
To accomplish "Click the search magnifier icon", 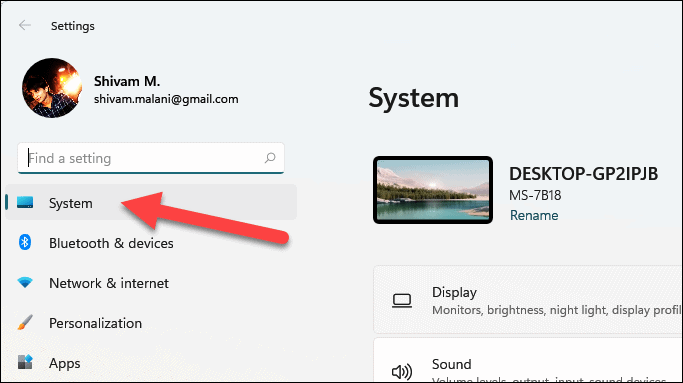I will 270,158.
